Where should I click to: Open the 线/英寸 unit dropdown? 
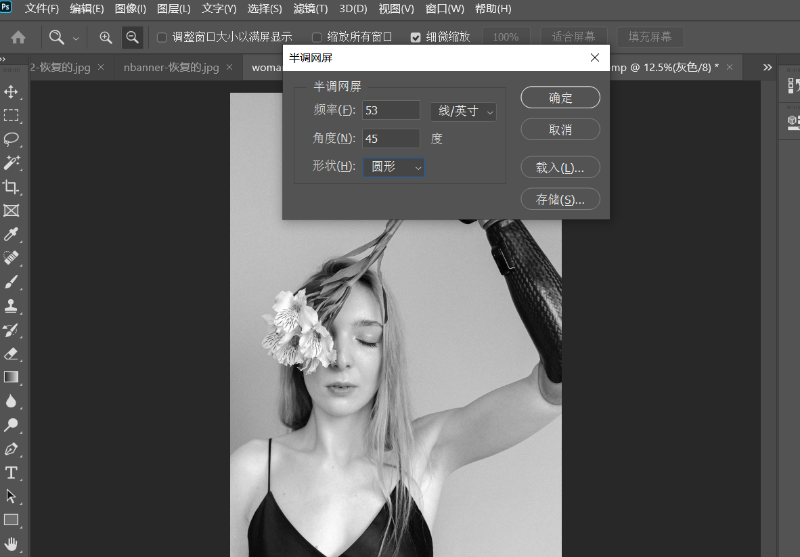463,111
